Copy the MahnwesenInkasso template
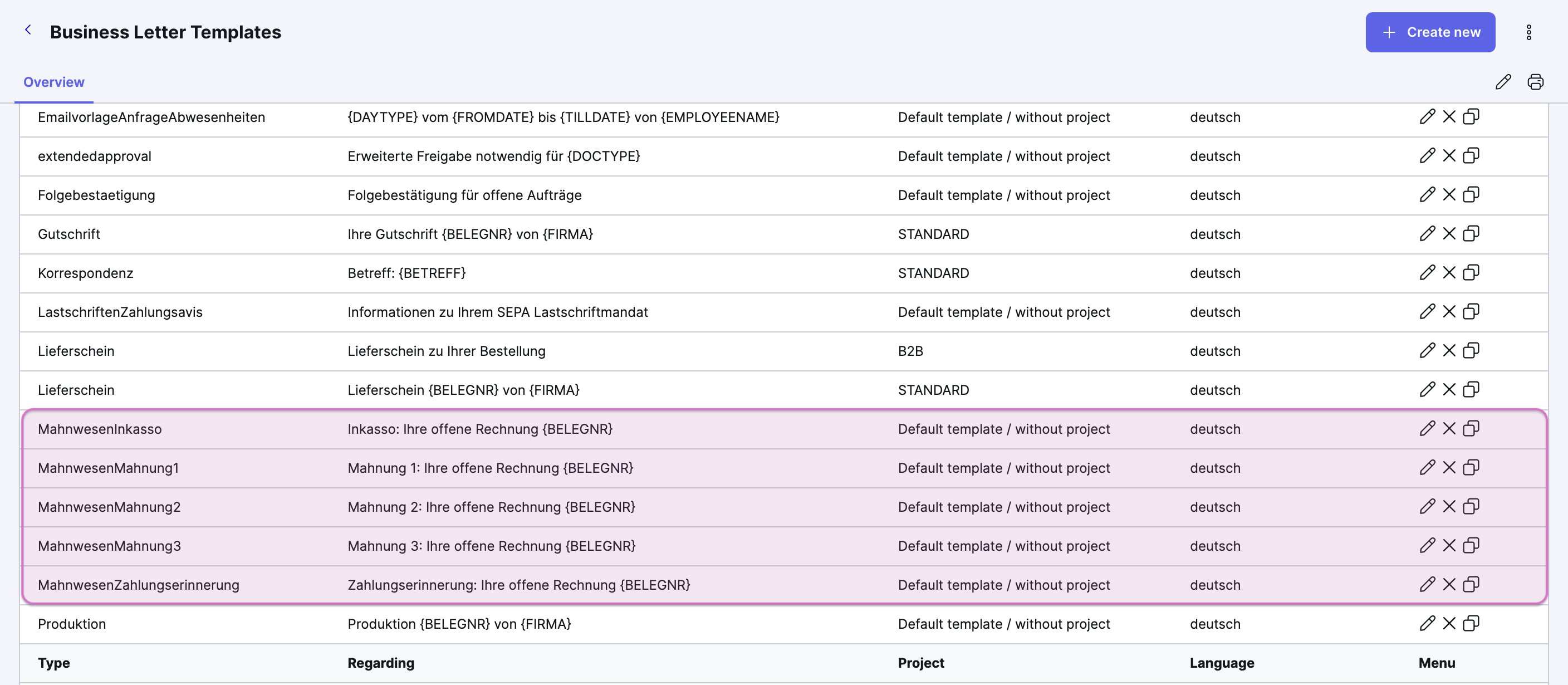The height and width of the screenshot is (685, 1568). click(x=1471, y=429)
